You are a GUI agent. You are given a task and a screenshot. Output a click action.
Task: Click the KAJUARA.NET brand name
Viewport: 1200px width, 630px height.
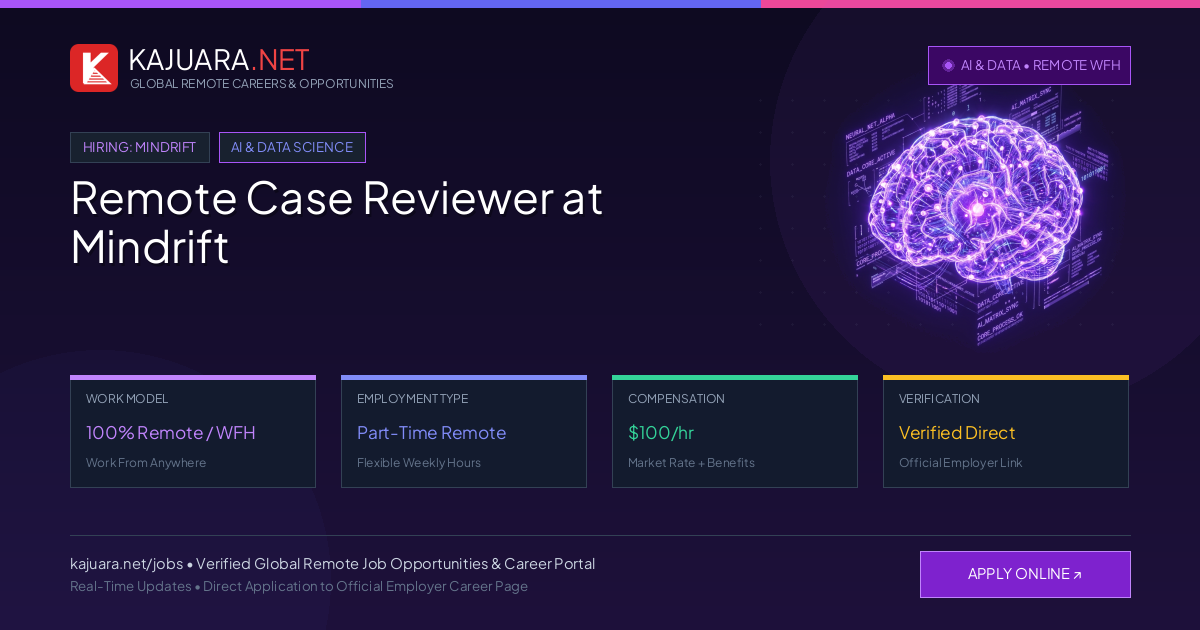[219, 60]
